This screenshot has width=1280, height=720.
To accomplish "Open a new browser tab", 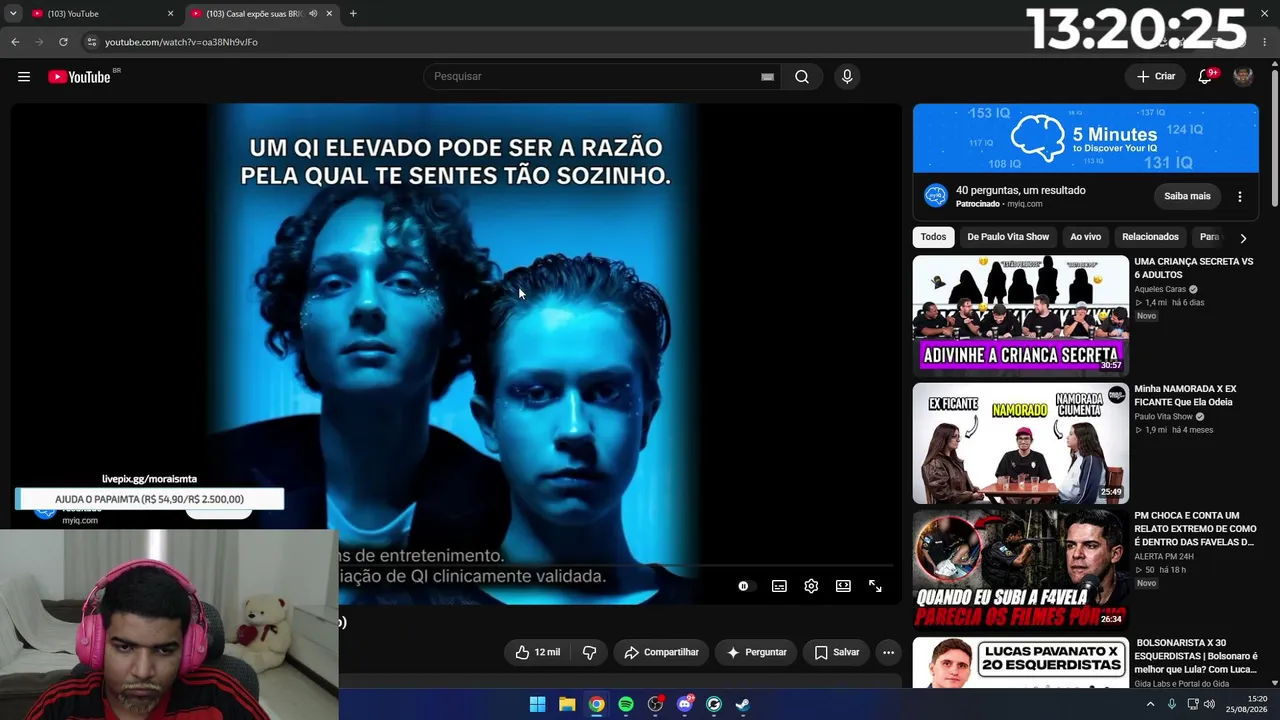I will coord(353,14).
